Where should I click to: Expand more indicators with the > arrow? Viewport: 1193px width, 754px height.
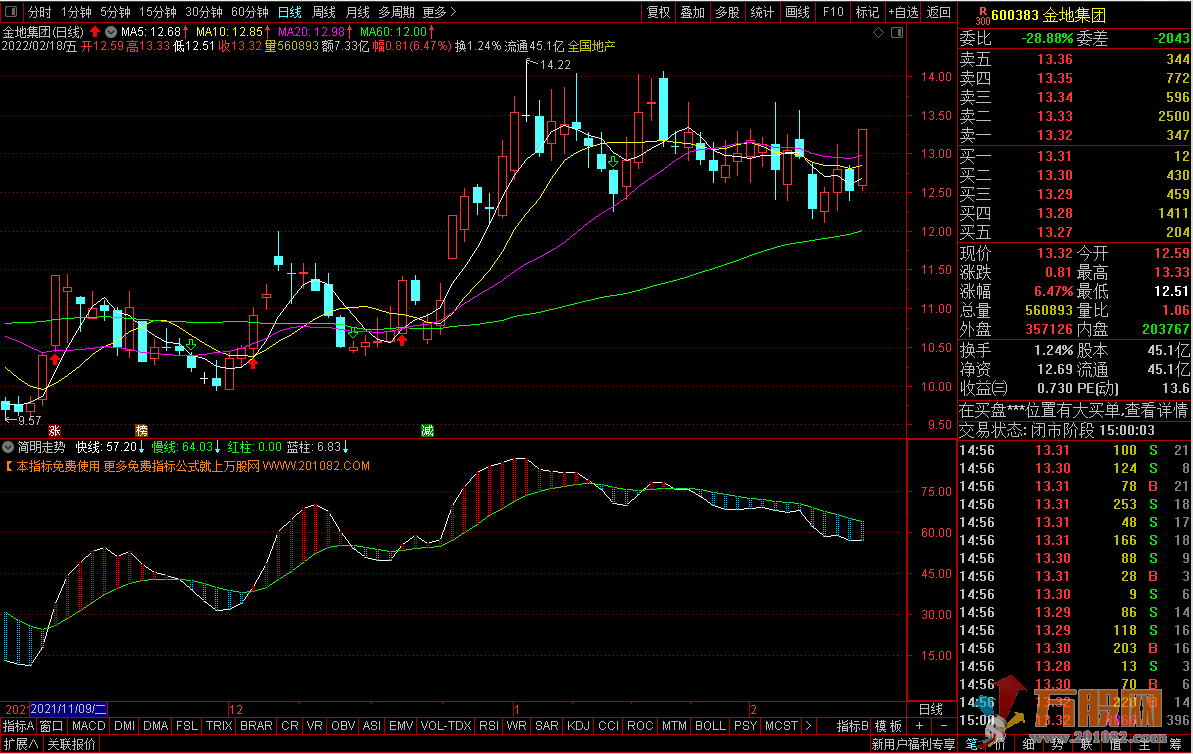coord(808,726)
